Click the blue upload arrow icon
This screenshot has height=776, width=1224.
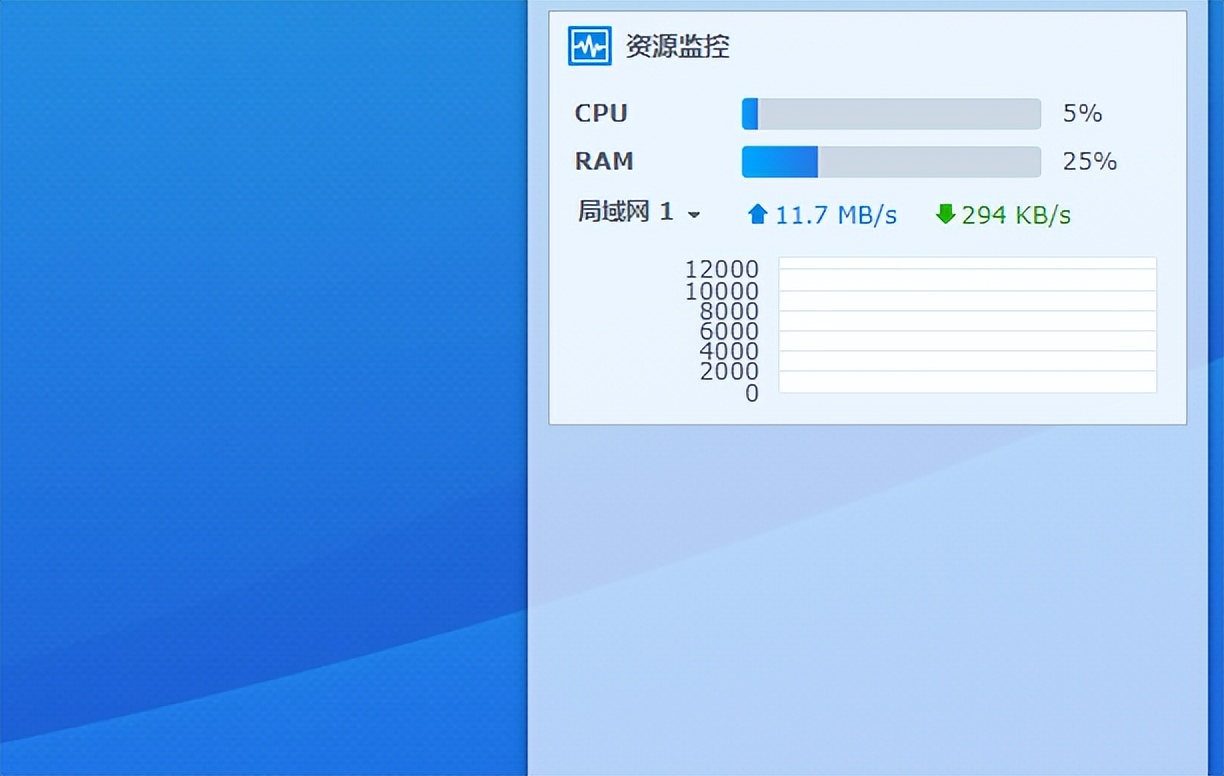(758, 214)
